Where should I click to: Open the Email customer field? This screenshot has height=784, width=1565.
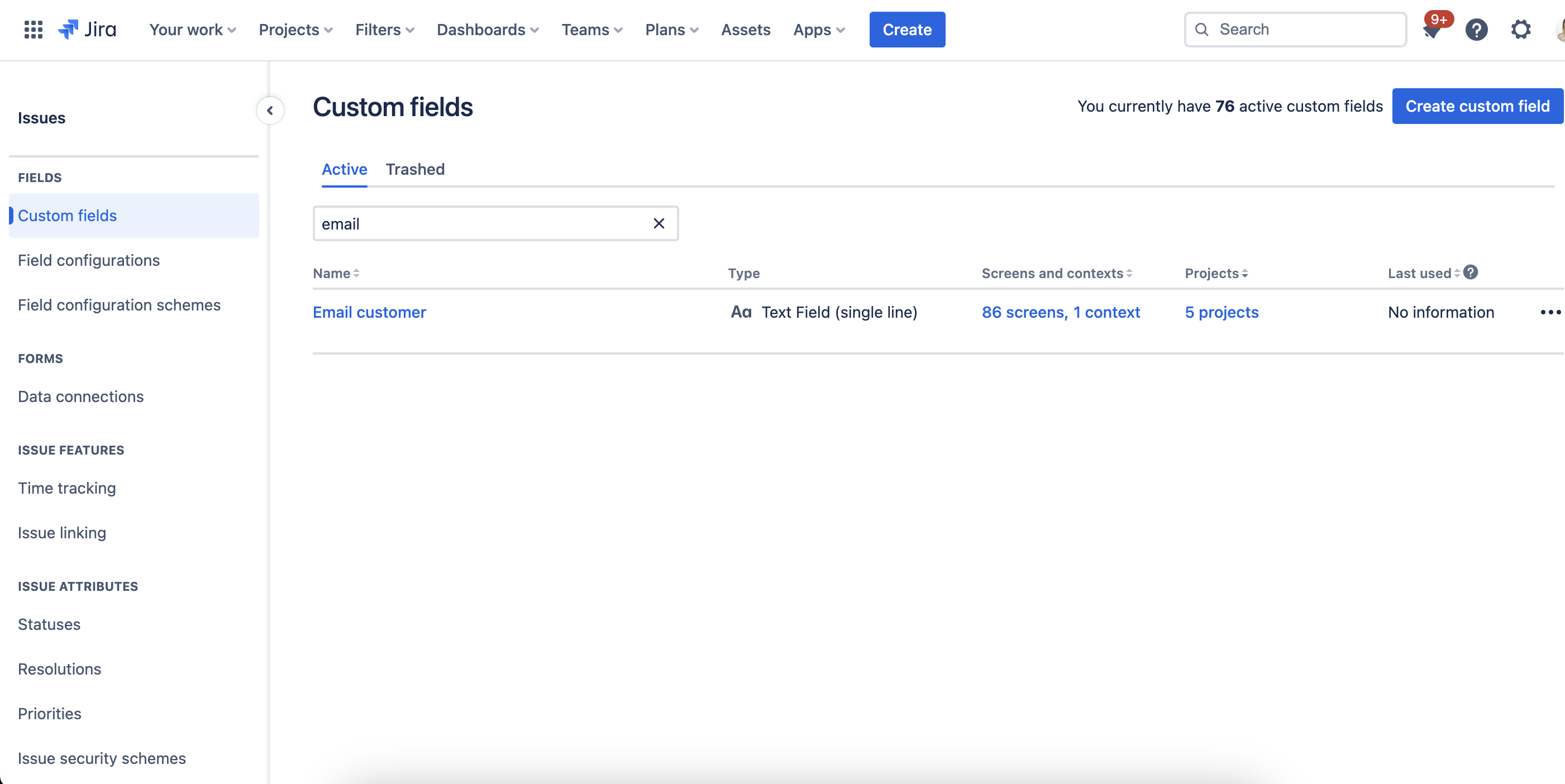[x=369, y=312]
